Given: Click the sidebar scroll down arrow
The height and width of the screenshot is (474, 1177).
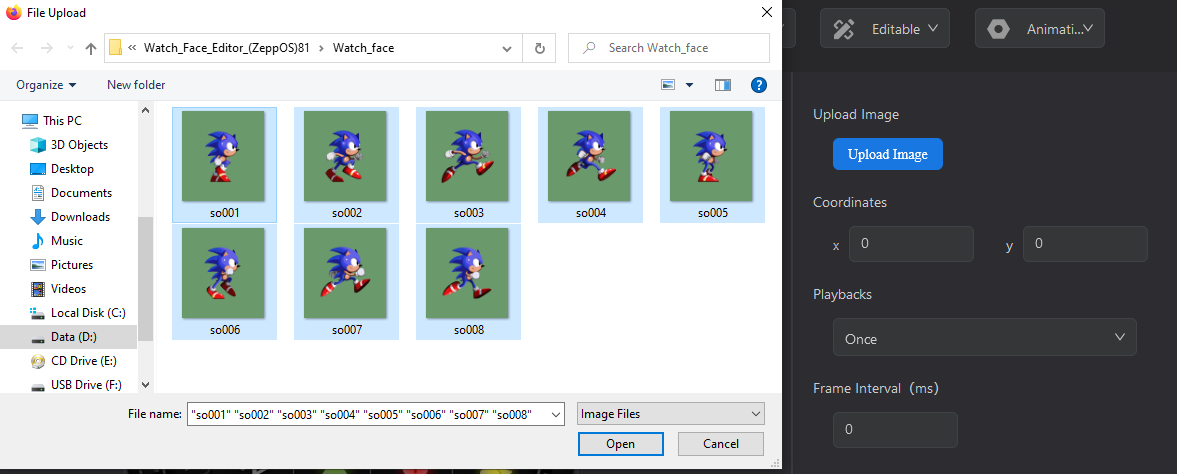Looking at the screenshot, I should [x=146, y=385].
